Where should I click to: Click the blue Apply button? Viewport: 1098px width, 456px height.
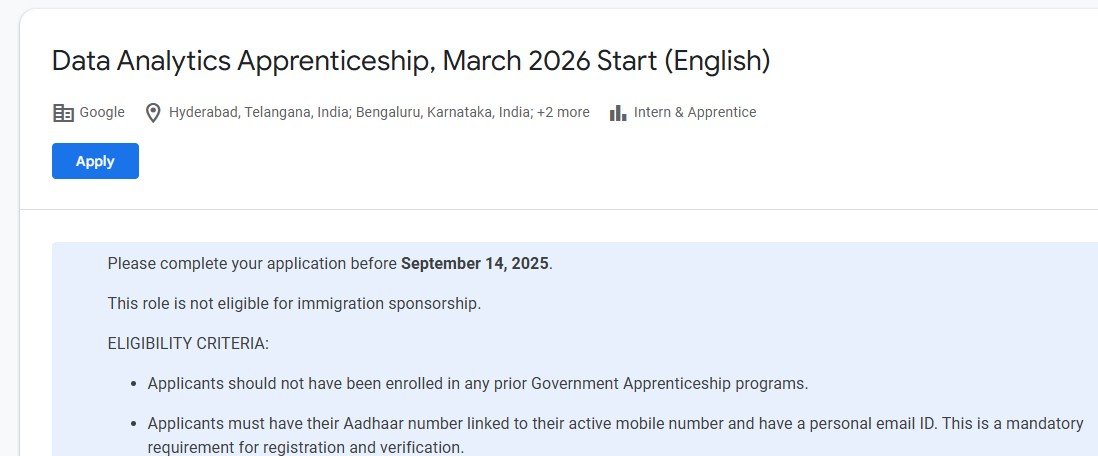[x=95, y=161]
